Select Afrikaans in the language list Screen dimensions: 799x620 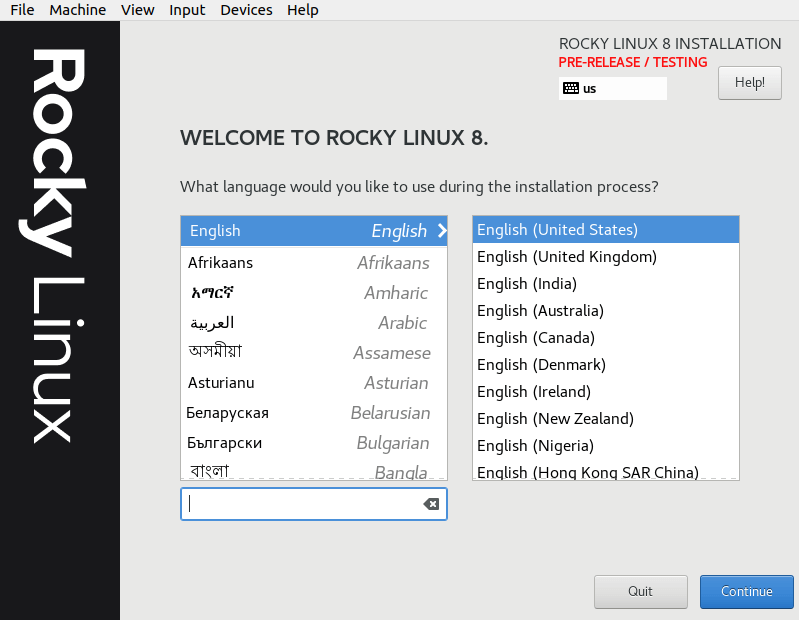click(x=314, y=262)
